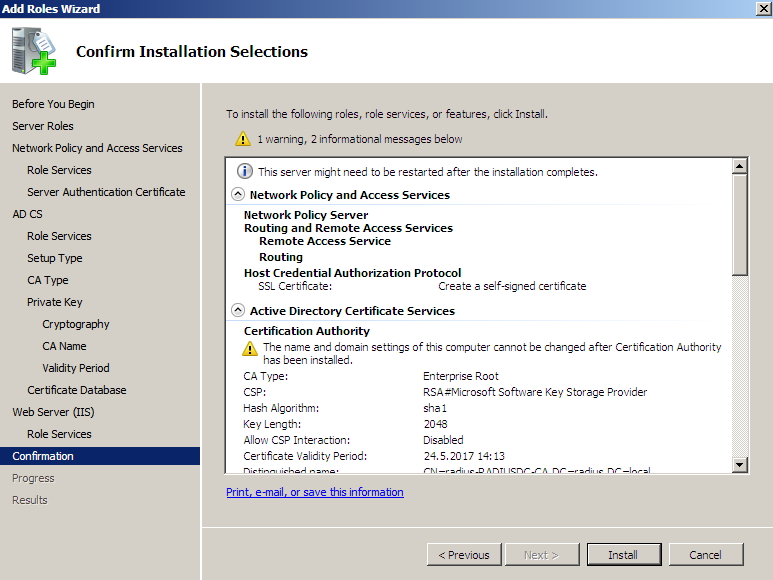The width and height of the screenshot is (773, 580).
Task: Click the Certification Authority warning icon
Action: [x=250, y=348]
